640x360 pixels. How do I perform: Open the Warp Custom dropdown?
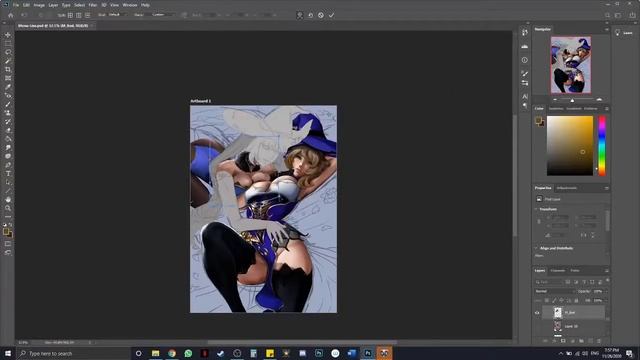[x=163, y=15]
